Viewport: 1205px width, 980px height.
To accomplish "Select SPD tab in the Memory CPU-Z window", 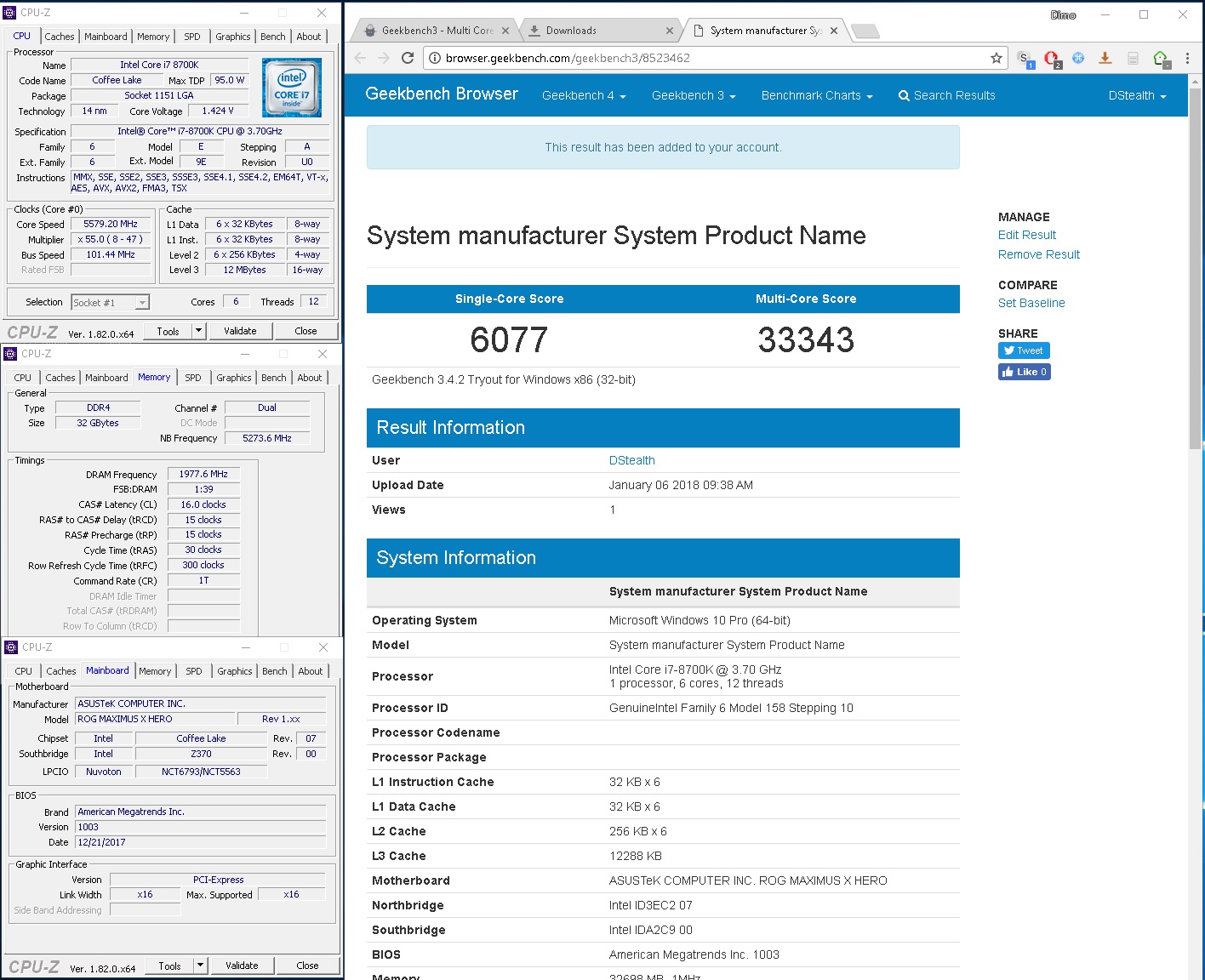I will 193,378.
